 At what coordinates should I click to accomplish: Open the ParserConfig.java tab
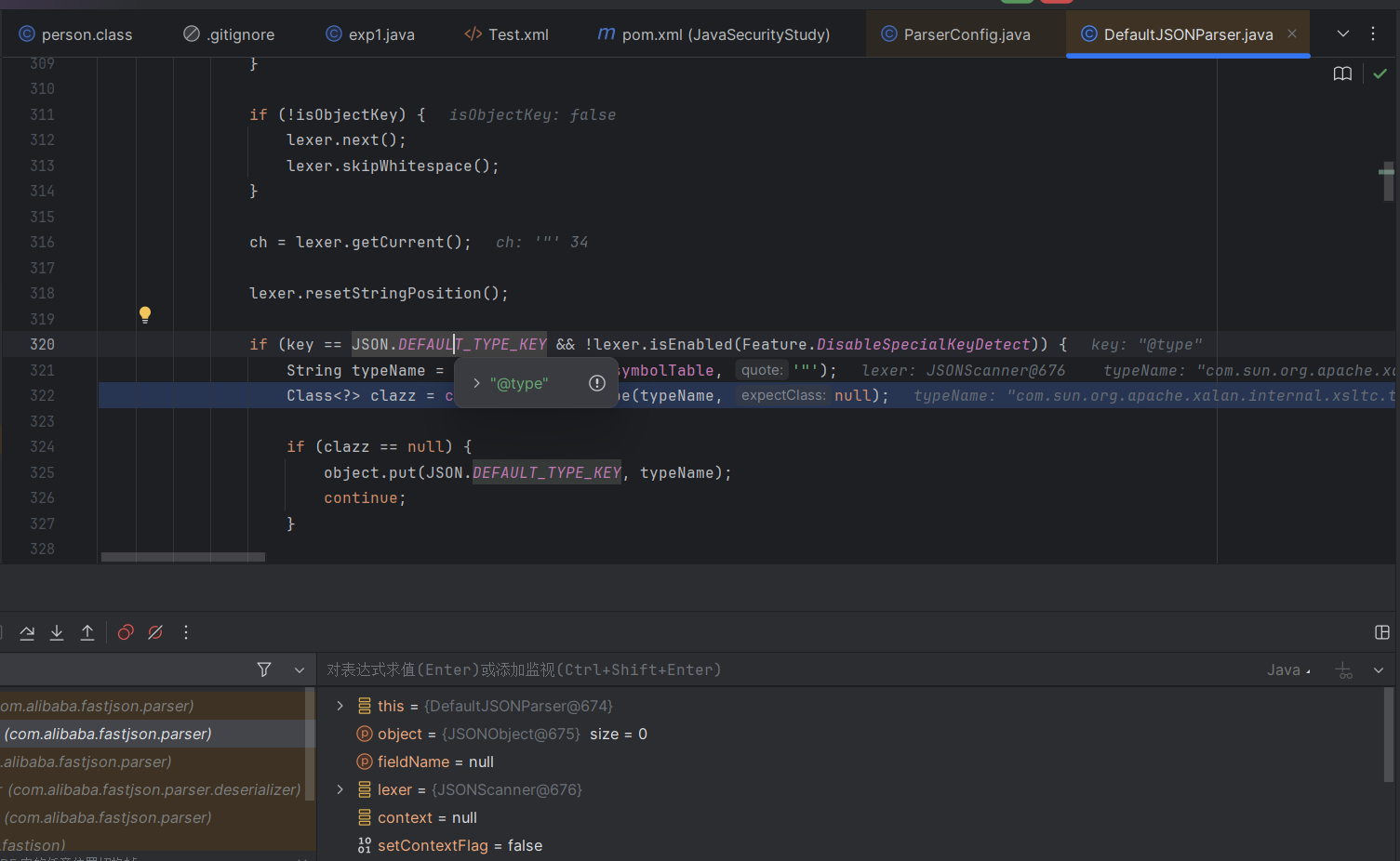pyautogui.click(x=956, y=34)
